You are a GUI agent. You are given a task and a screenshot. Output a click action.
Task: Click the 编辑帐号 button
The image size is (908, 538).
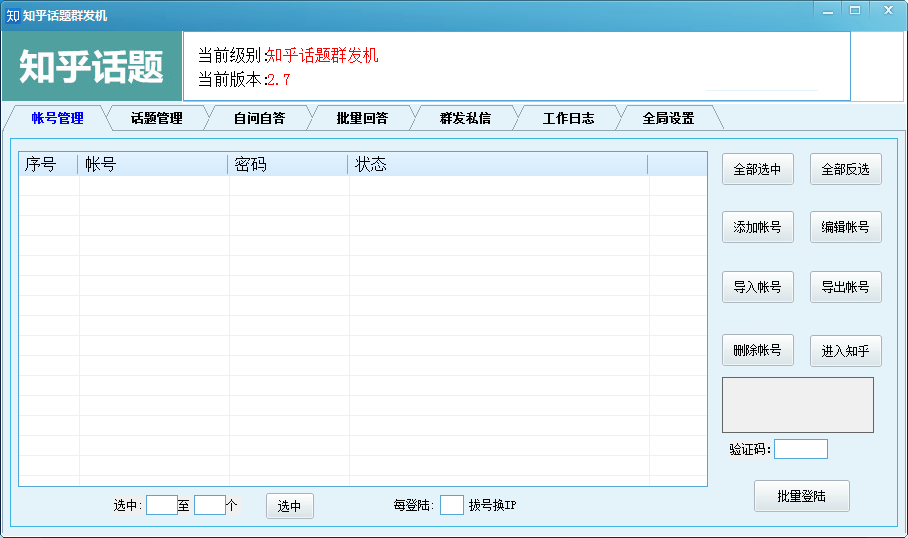pos(845,227)
